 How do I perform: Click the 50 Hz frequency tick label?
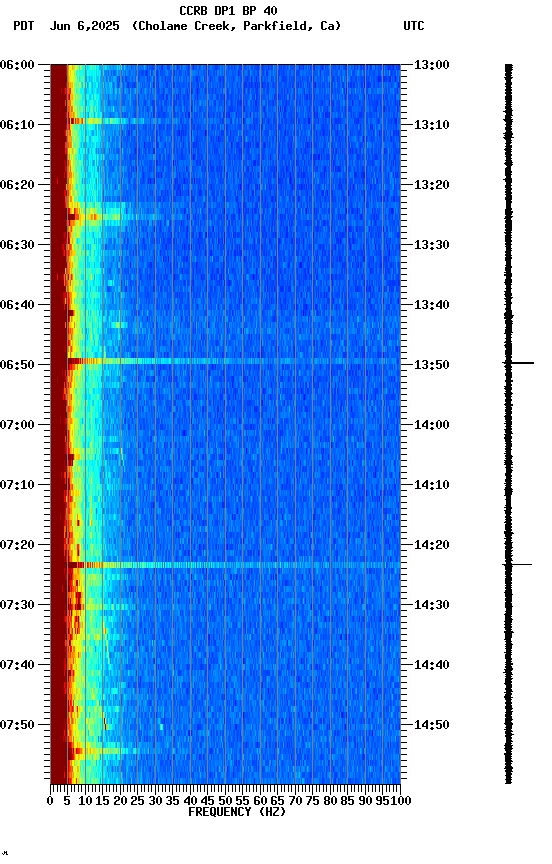225,801
